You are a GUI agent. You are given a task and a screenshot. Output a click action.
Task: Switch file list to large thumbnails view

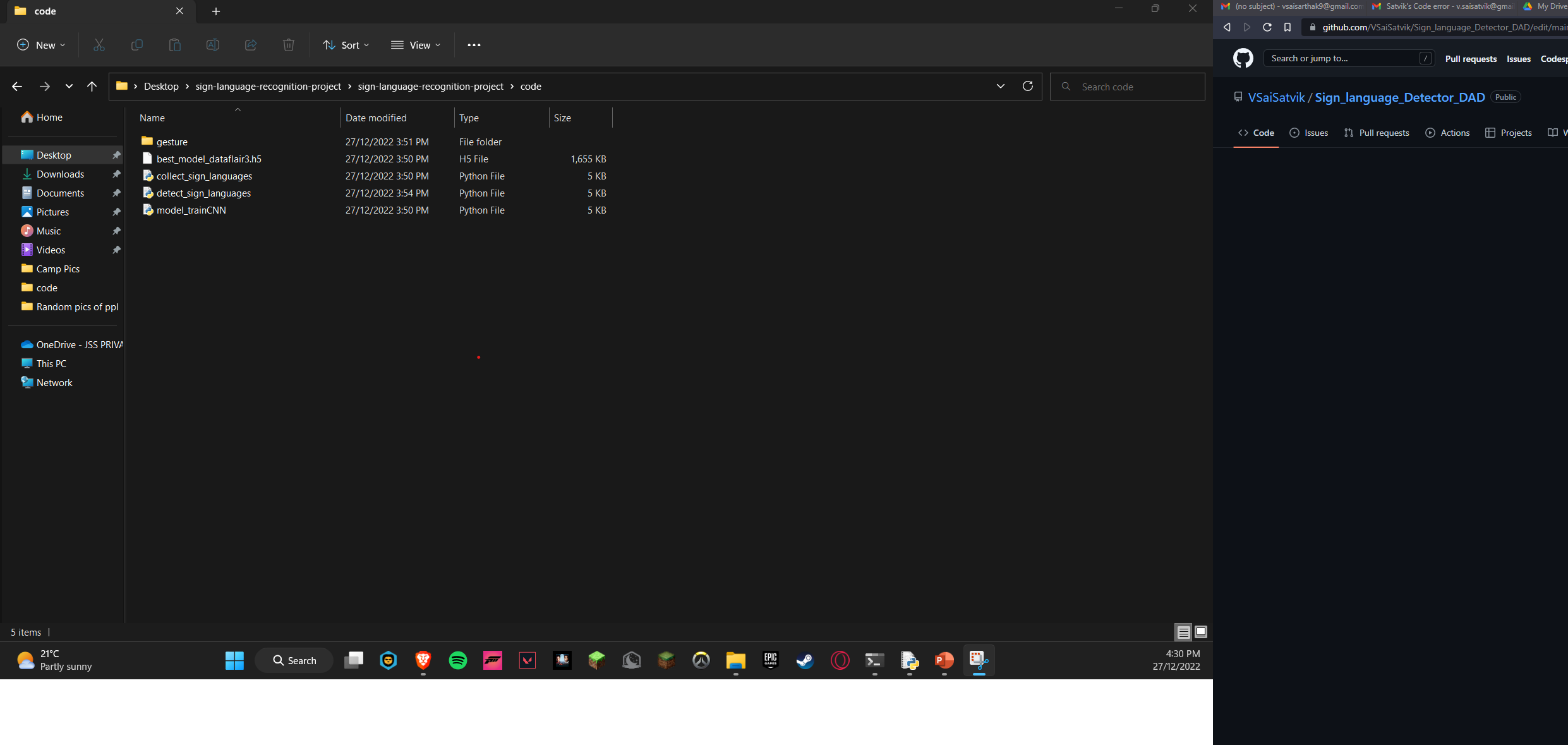pyautogui.click(x=1200, y=632)
